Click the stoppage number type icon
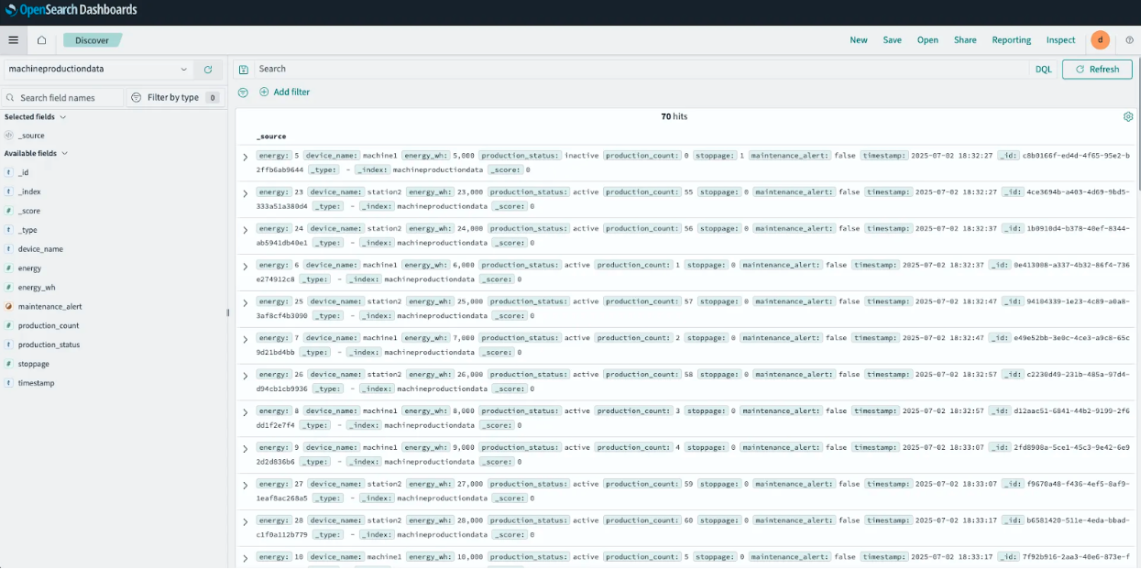Screen dimensions: 1141x571 [x=9, y=364]
